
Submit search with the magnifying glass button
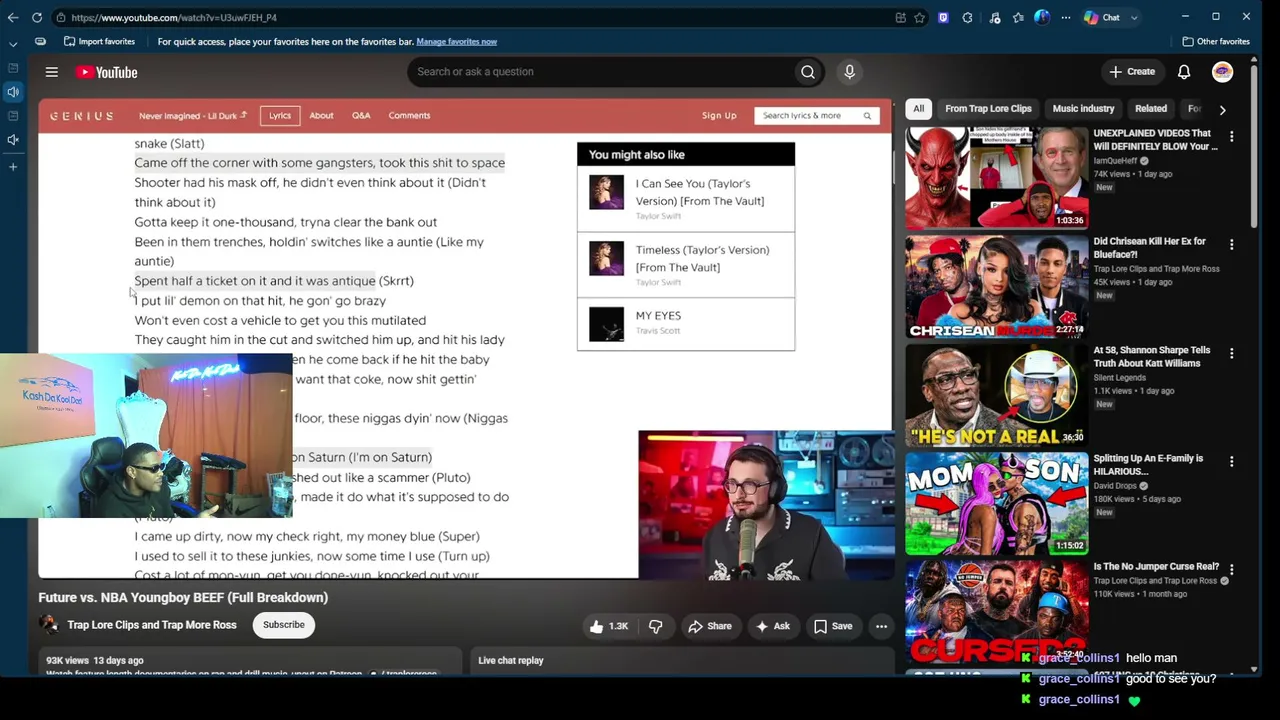[808, 72]
